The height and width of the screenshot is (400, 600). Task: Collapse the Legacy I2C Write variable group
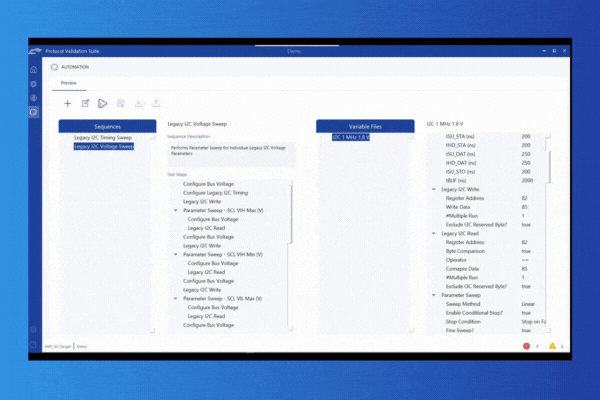[x=433, y=189]
